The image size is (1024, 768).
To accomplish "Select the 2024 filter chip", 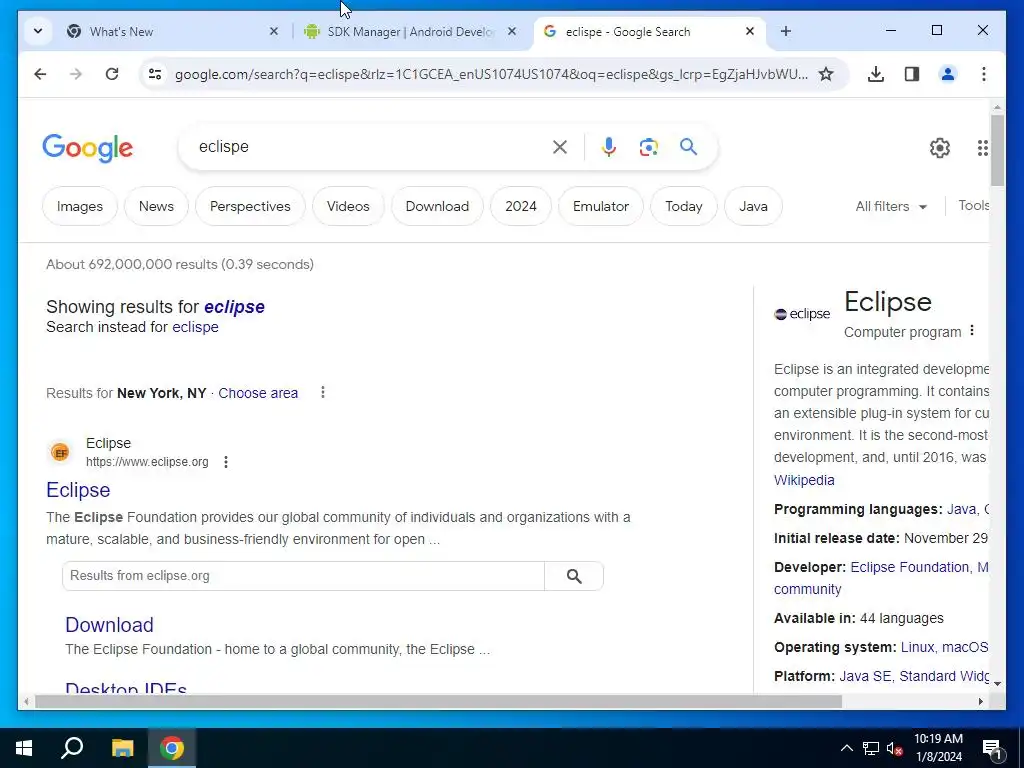I will tap(520, 206).
